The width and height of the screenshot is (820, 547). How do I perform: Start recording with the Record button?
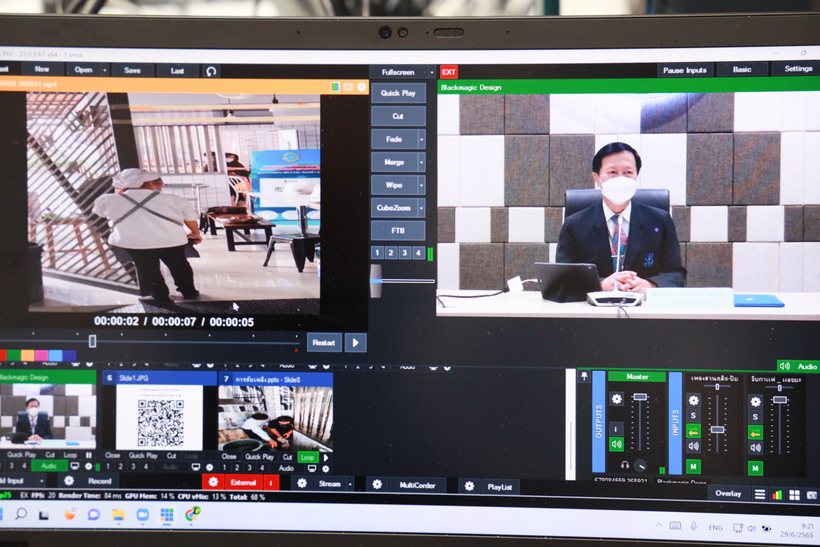99,481
